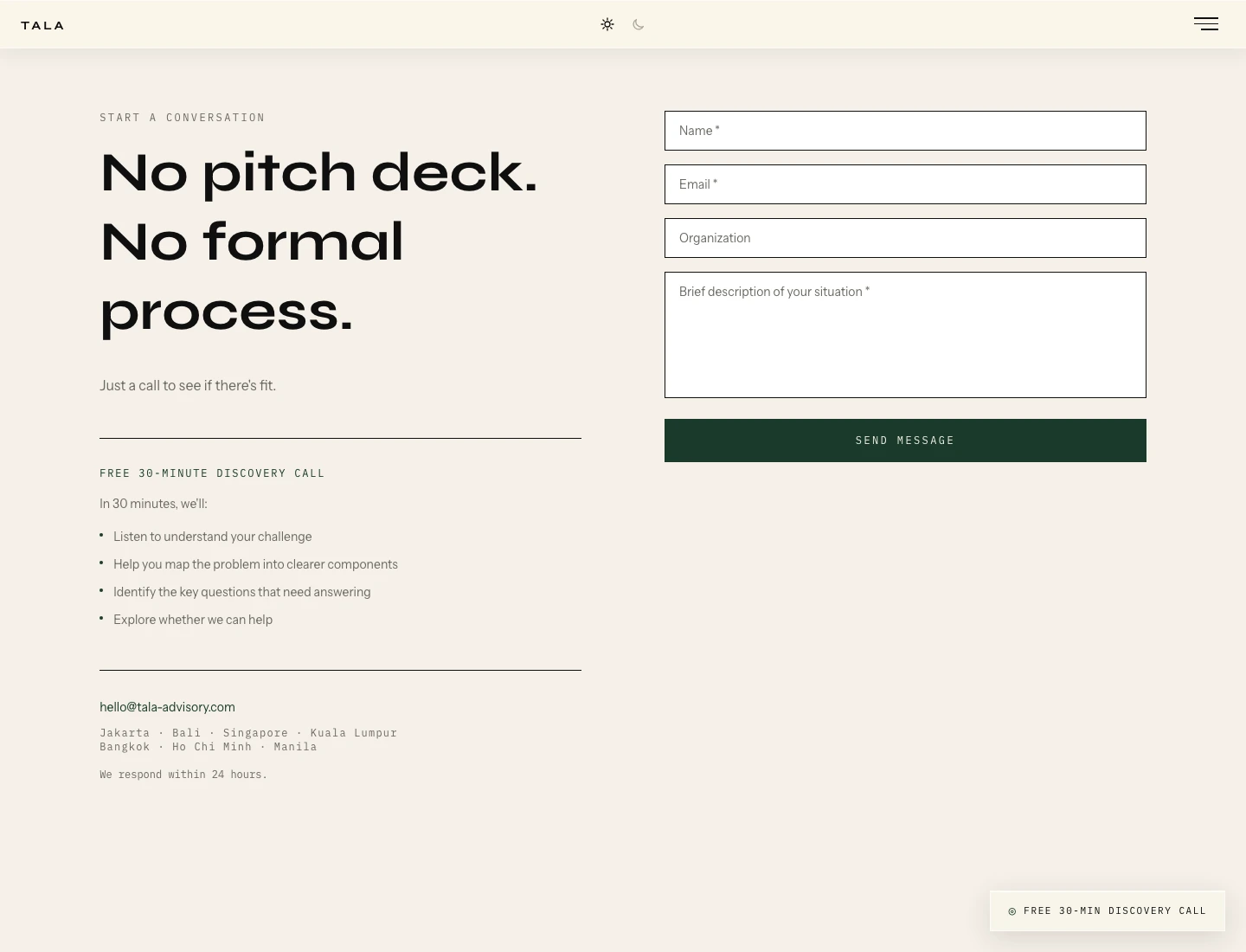
Task: Select 'Free 30-minute discovery call' subheading
Action: pos(212,473)
